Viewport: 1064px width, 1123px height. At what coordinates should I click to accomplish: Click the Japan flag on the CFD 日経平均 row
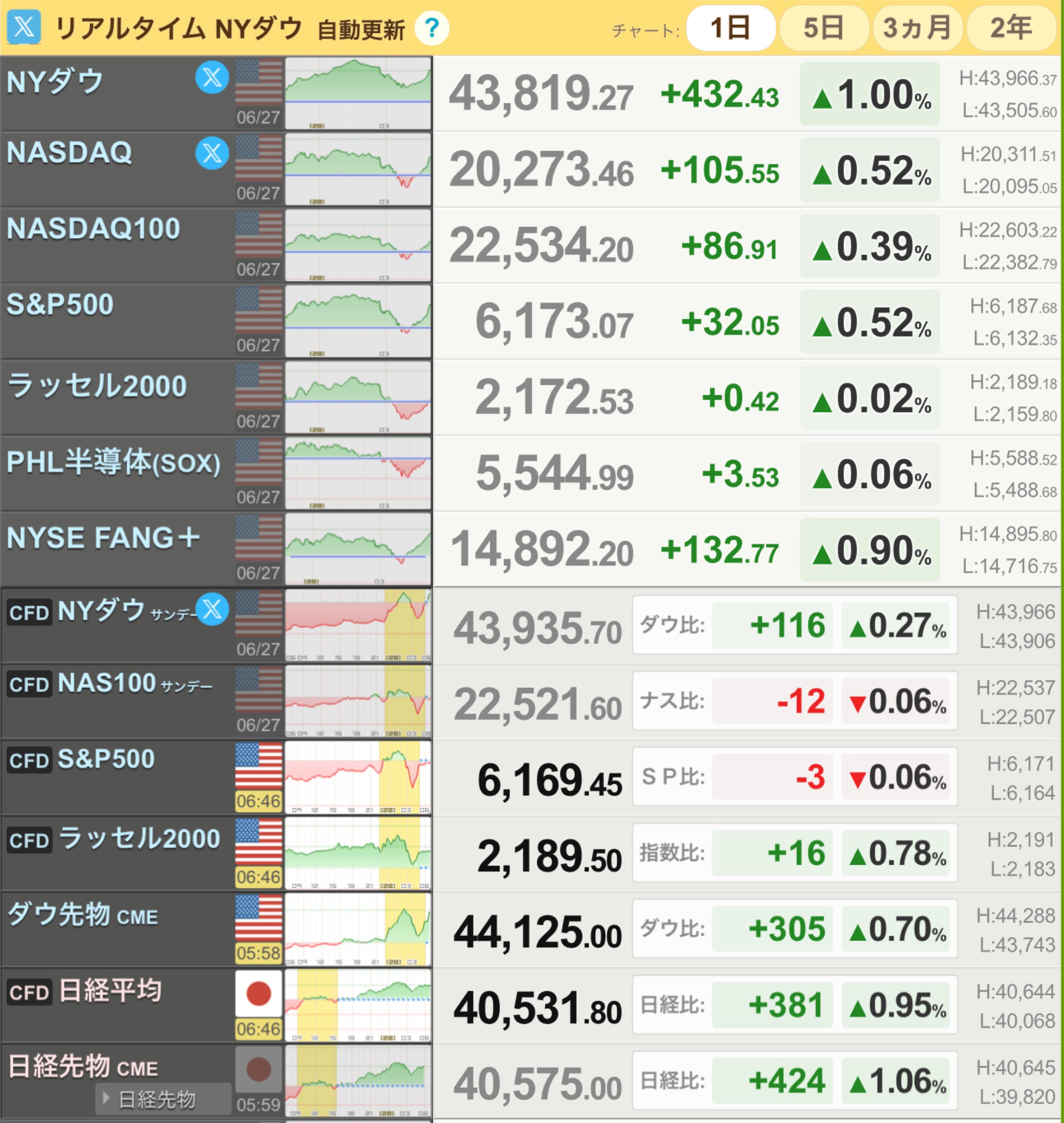pos(259,994)
